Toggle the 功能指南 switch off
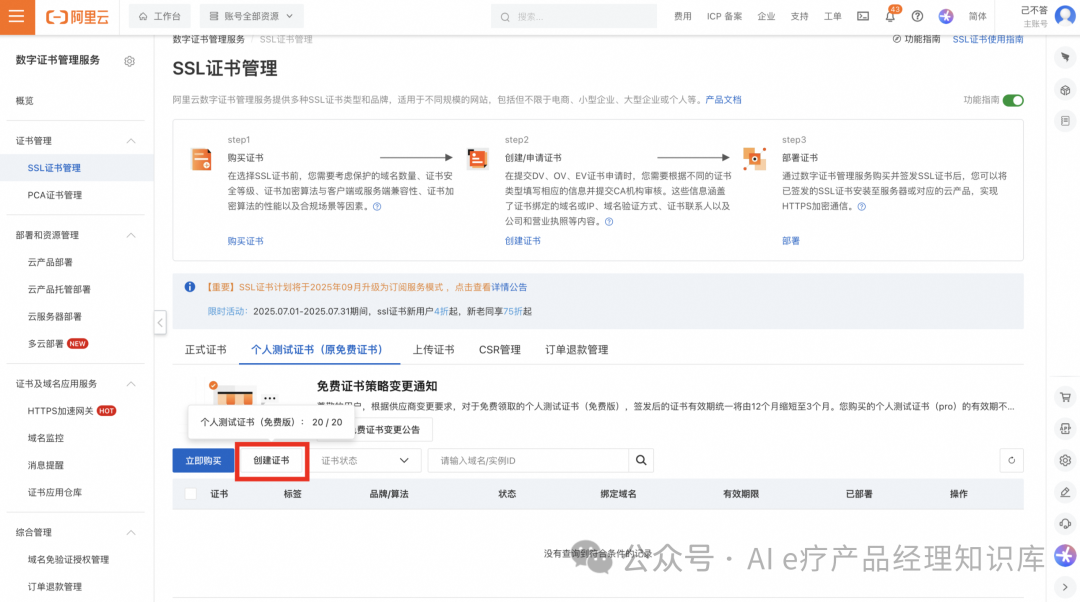Image resolution: width=1080 pixels, height=602 pixels. tap(1012, 101)
